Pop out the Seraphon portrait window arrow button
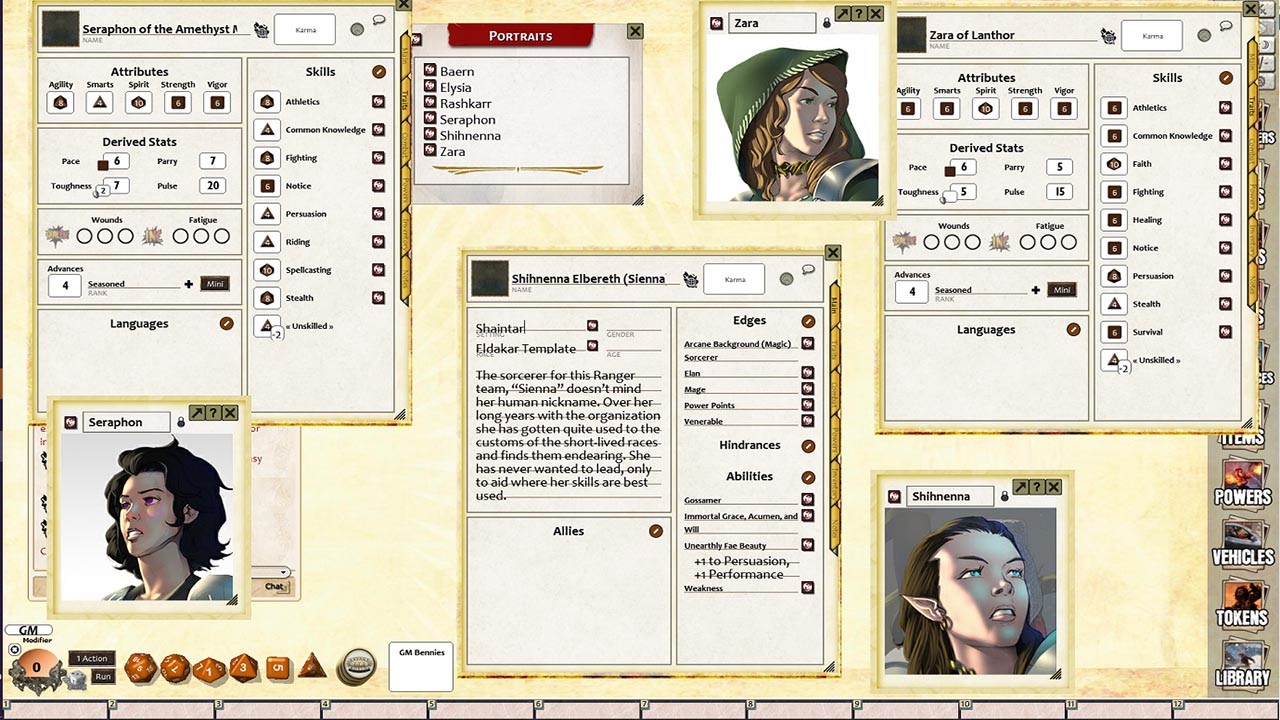Image resolution: width=1280 pixels, height=720 pixels. (x=197, y=413)
